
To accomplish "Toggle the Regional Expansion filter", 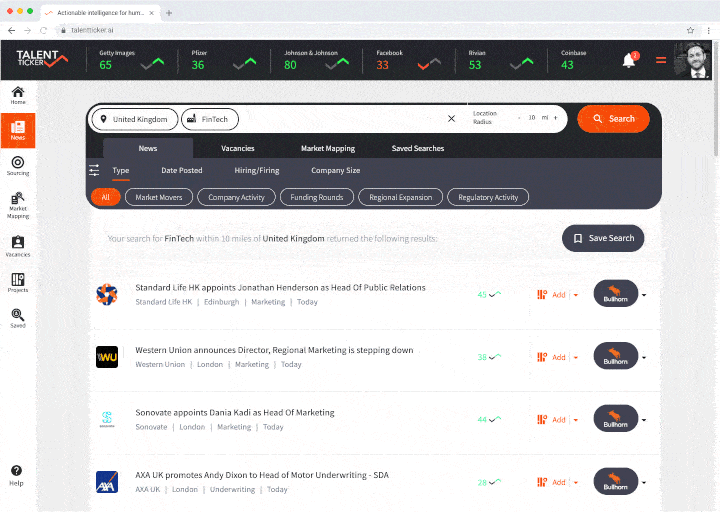I will click(x=400, y=197).
